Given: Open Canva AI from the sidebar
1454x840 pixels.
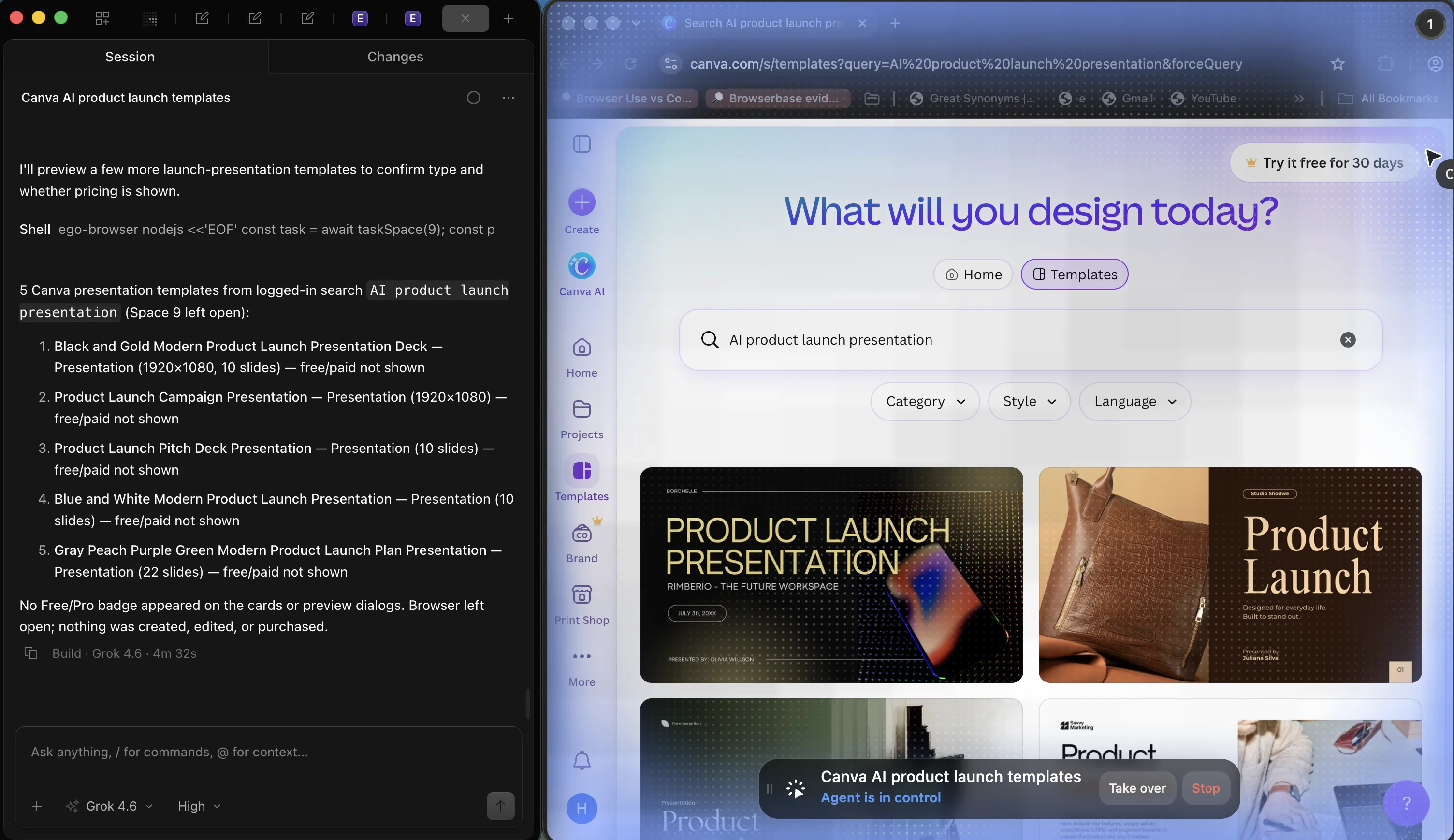Looking at the screenshot, I should (582, 275).
